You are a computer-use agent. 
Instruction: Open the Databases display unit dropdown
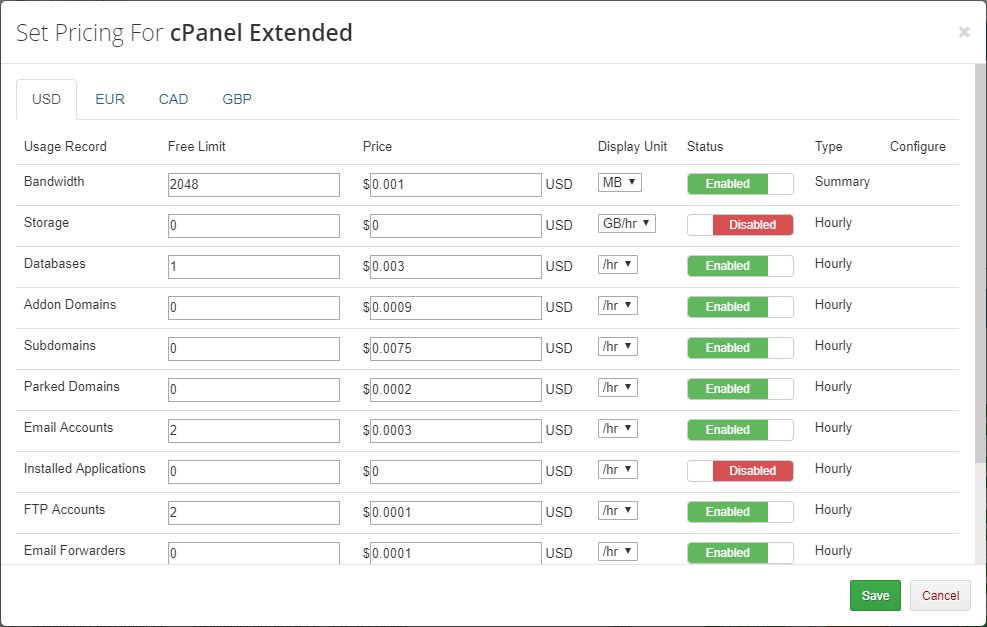[x=617, y=264]
